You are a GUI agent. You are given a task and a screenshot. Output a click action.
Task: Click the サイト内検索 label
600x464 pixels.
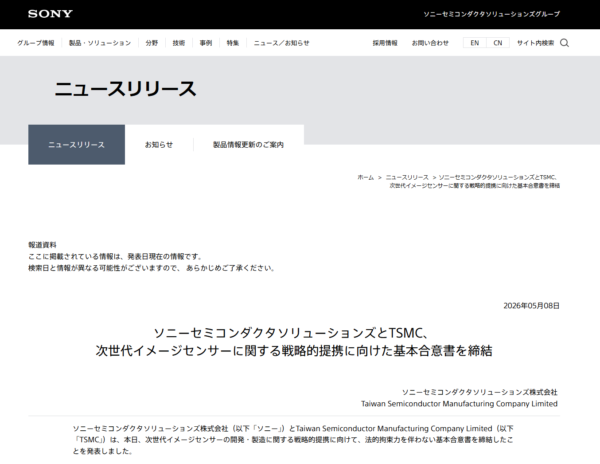pyautogui.click(x=535, y=43)
